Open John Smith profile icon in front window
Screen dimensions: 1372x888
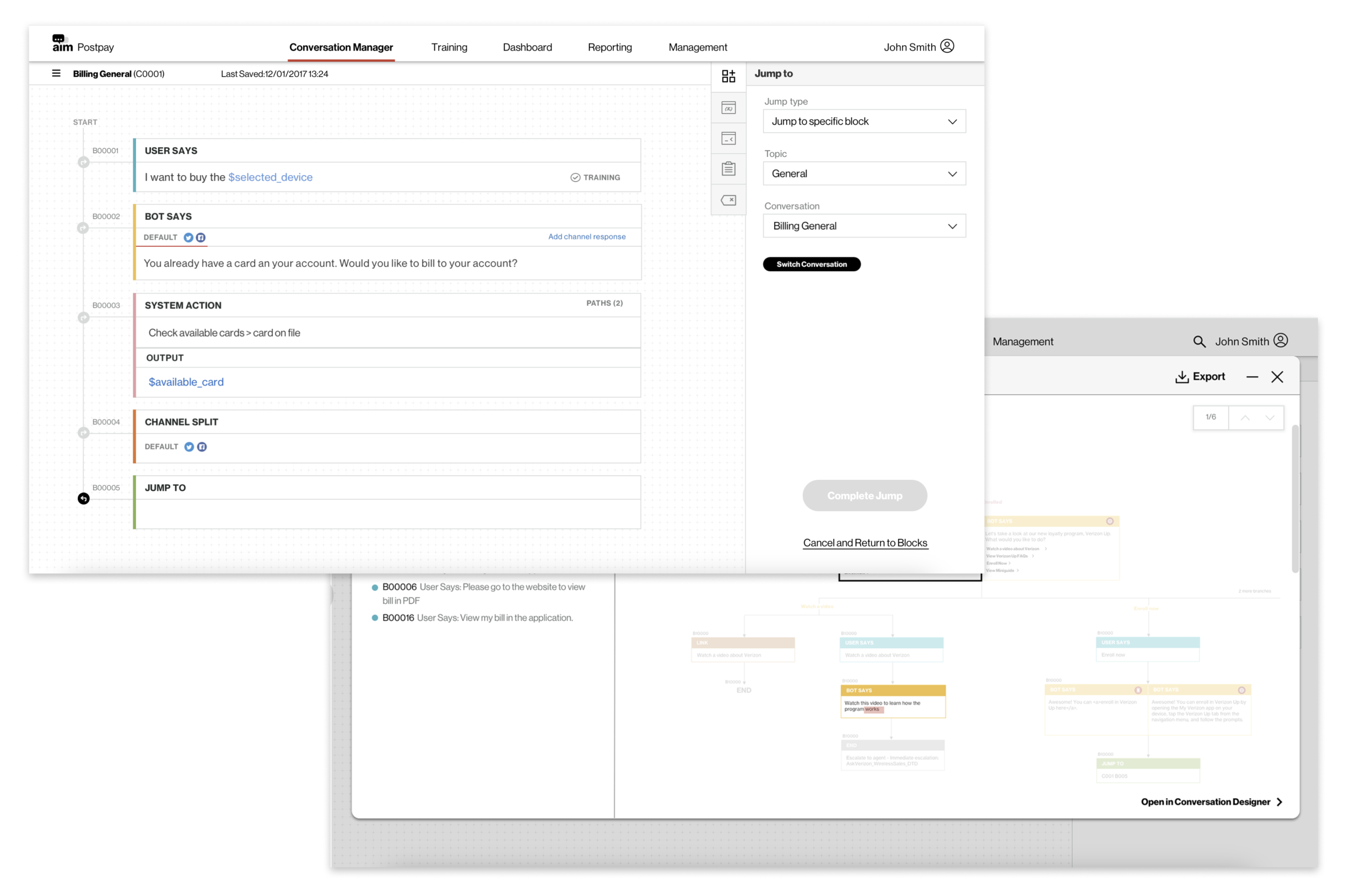(947, 46)
